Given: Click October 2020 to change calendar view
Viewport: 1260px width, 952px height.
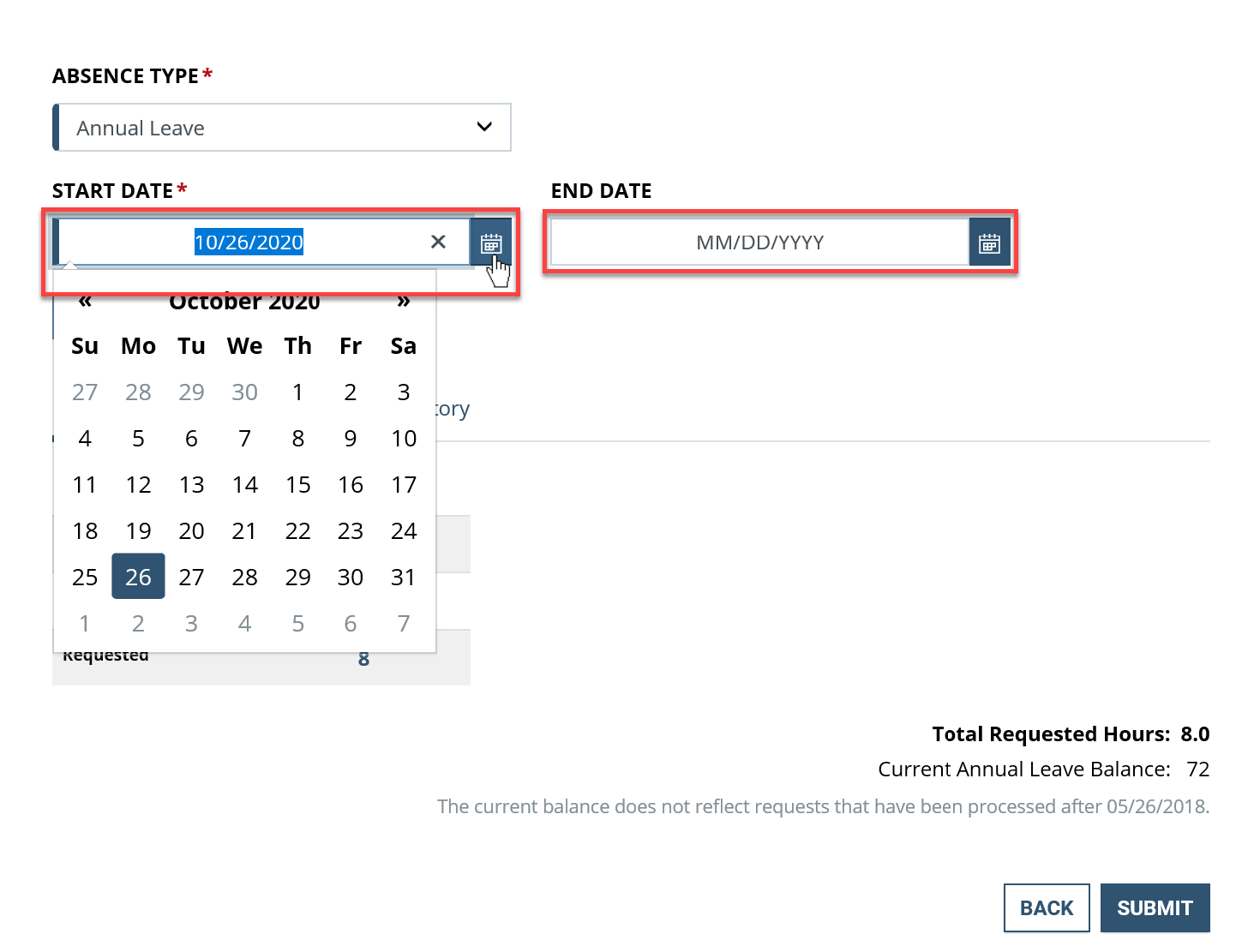Looking at the screenshot, I should tap(244, 301).
